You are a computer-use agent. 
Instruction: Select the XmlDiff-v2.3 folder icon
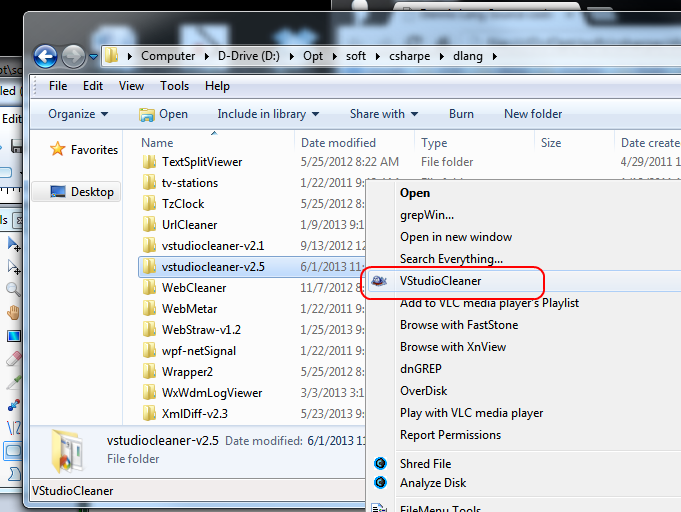(149, 413)
